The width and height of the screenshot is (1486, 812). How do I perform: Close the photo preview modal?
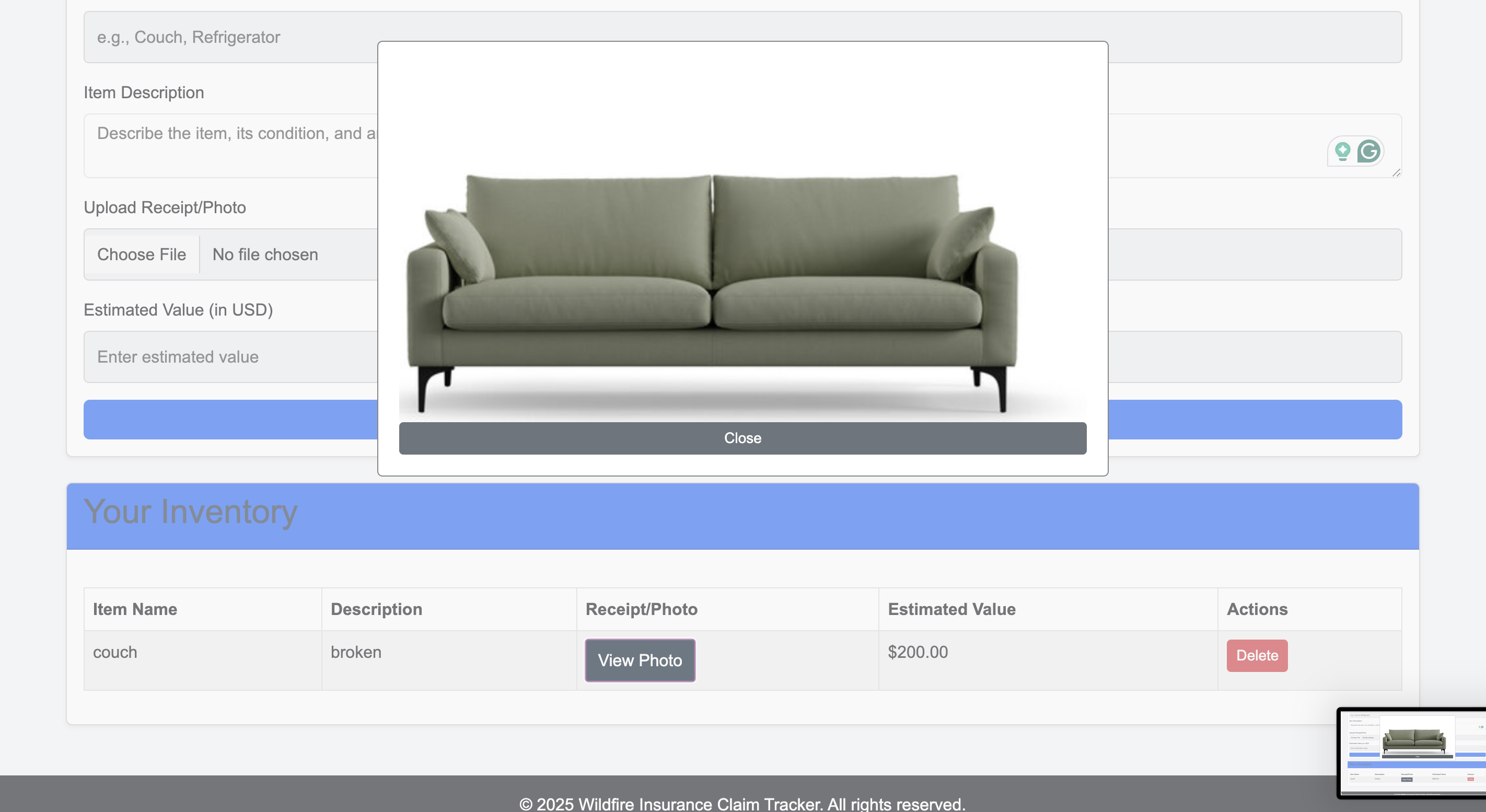pos(742,438)
